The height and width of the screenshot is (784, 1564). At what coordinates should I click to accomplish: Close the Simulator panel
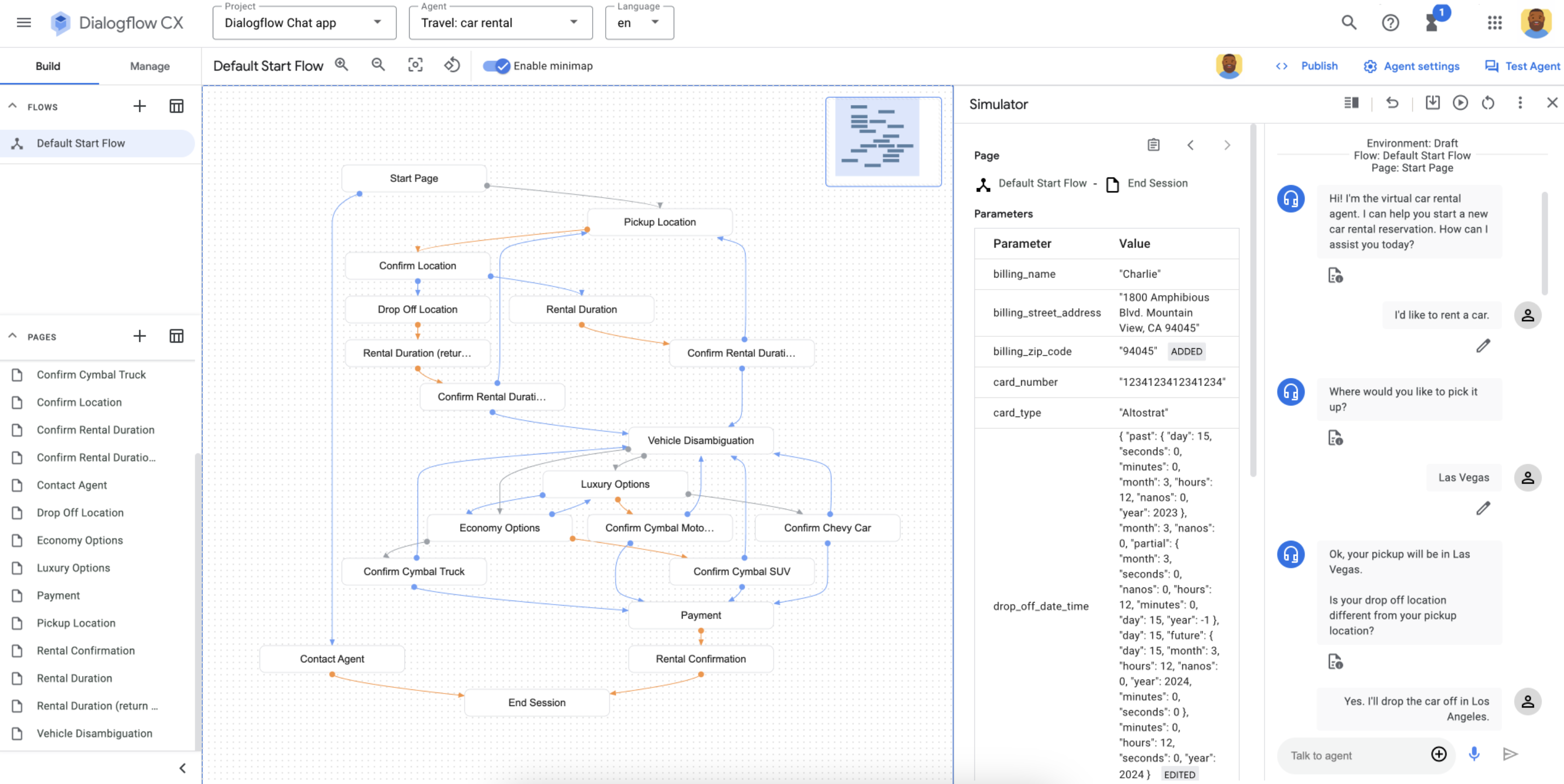coord(1552,102)
